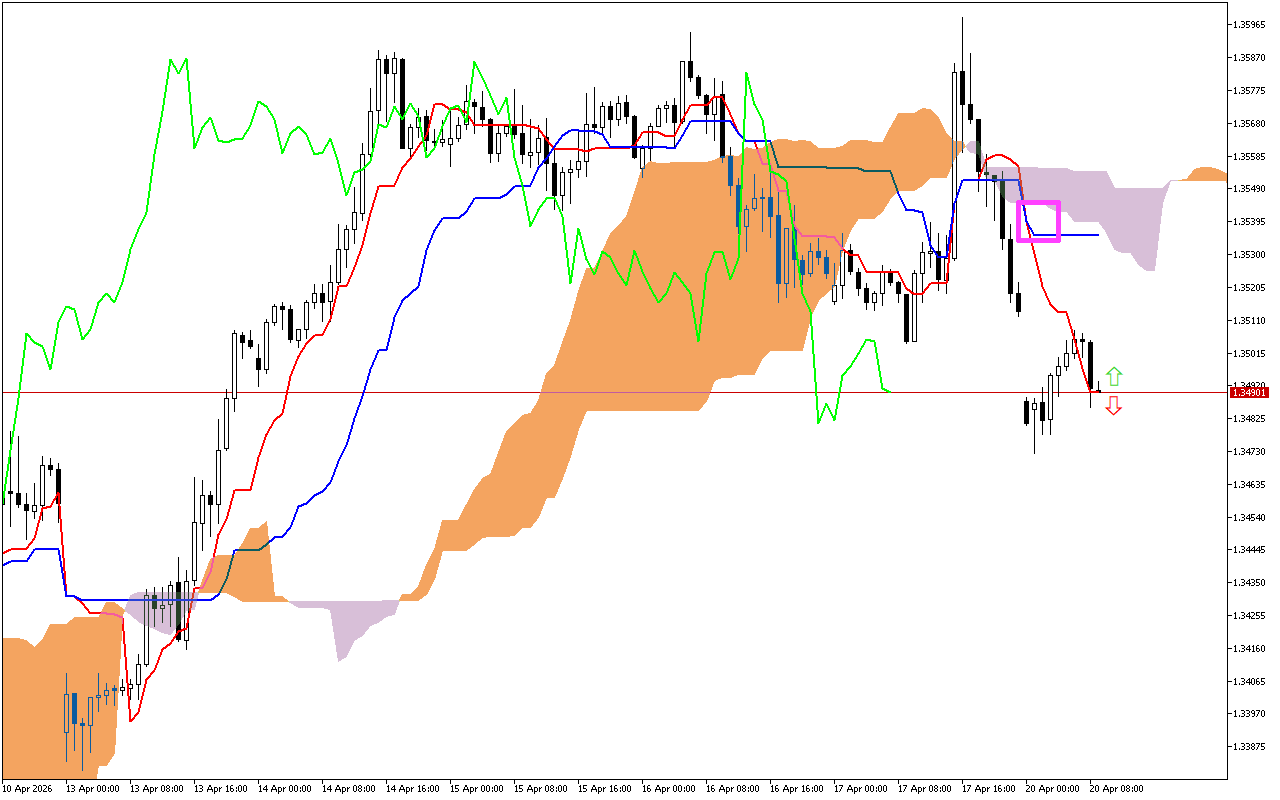Select the last small candle on the chart

coord(1097,390)
